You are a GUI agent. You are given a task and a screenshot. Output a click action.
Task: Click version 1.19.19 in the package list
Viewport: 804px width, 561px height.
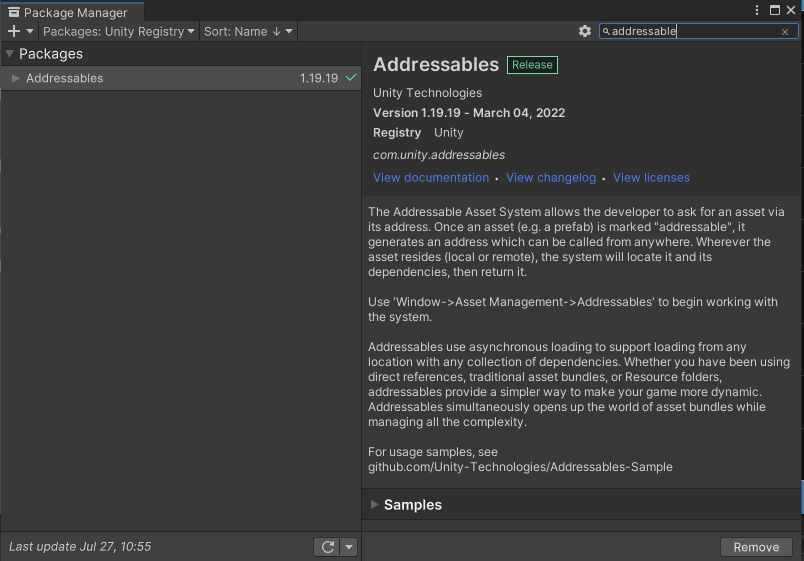point(319,78)
